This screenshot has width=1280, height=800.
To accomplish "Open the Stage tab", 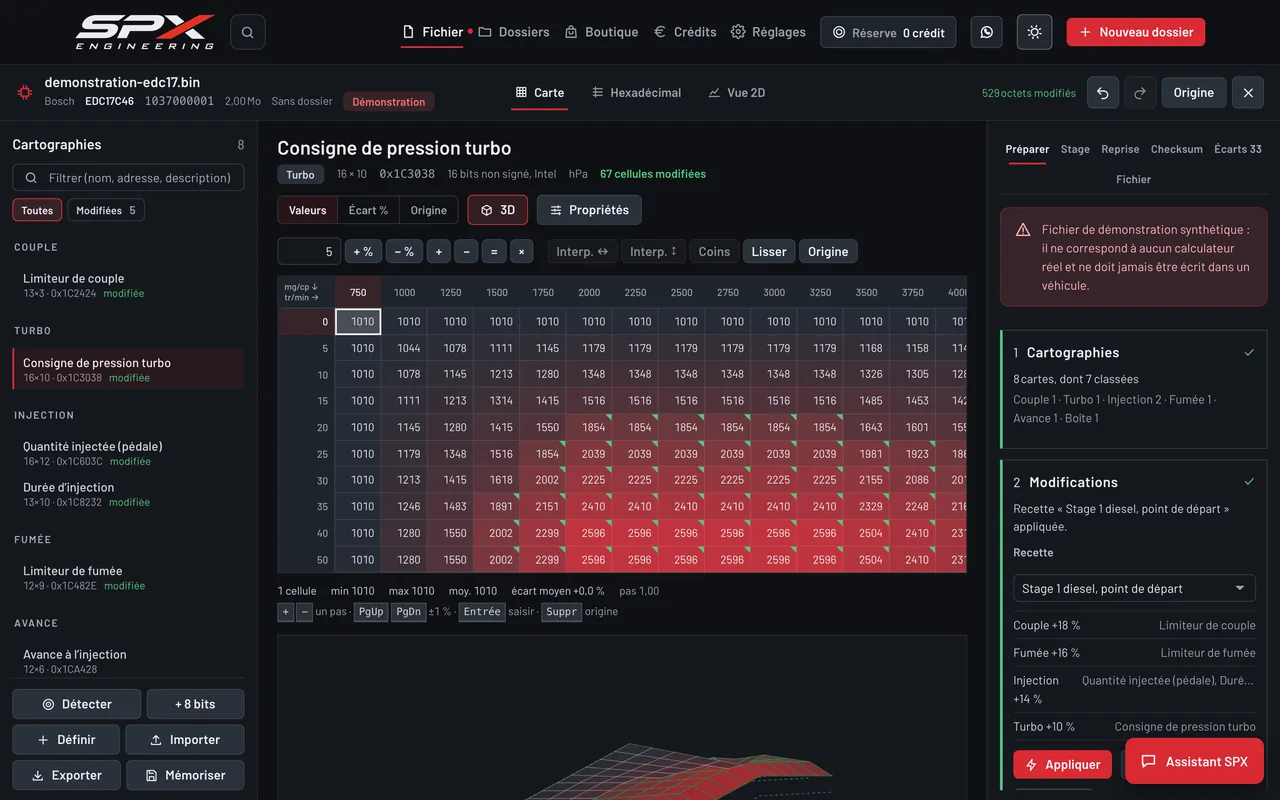I will click(x=1075, y=149).
